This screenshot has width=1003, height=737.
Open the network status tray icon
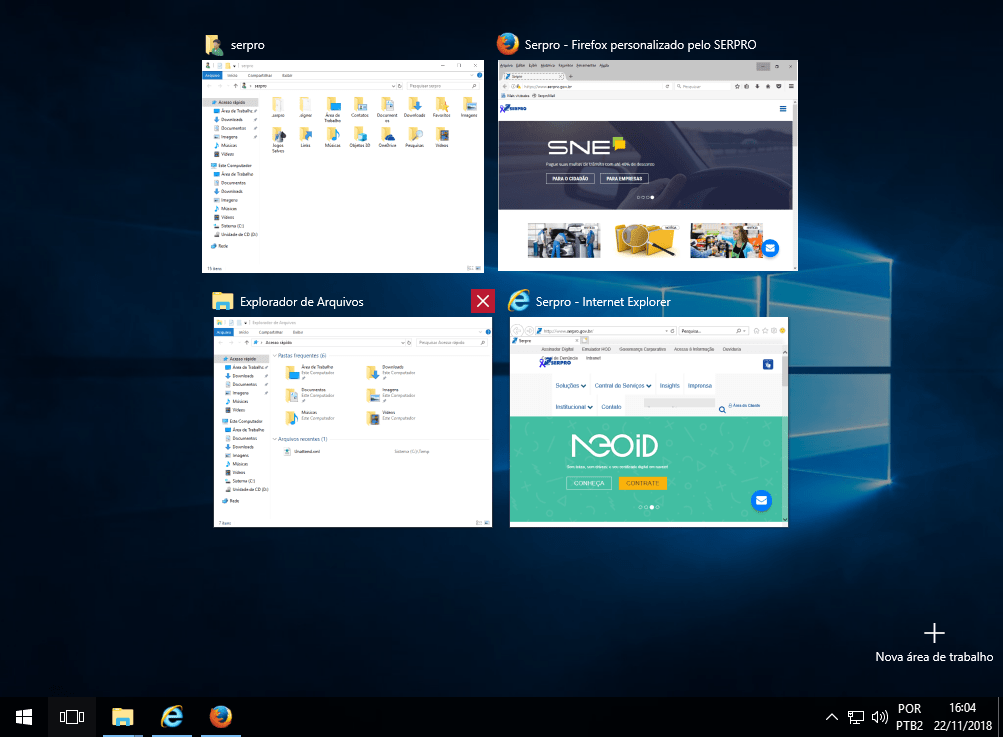(856, 717)
